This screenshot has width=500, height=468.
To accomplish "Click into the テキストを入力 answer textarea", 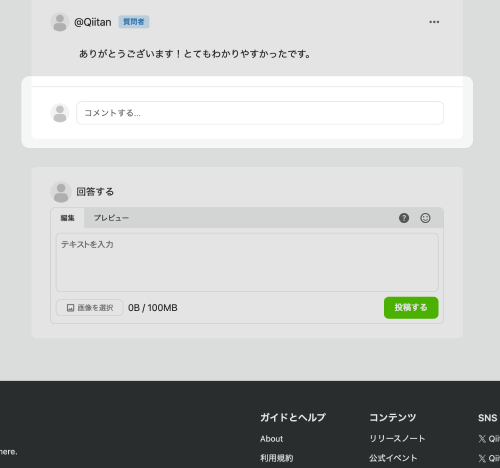I will click(x=247, y=262).
